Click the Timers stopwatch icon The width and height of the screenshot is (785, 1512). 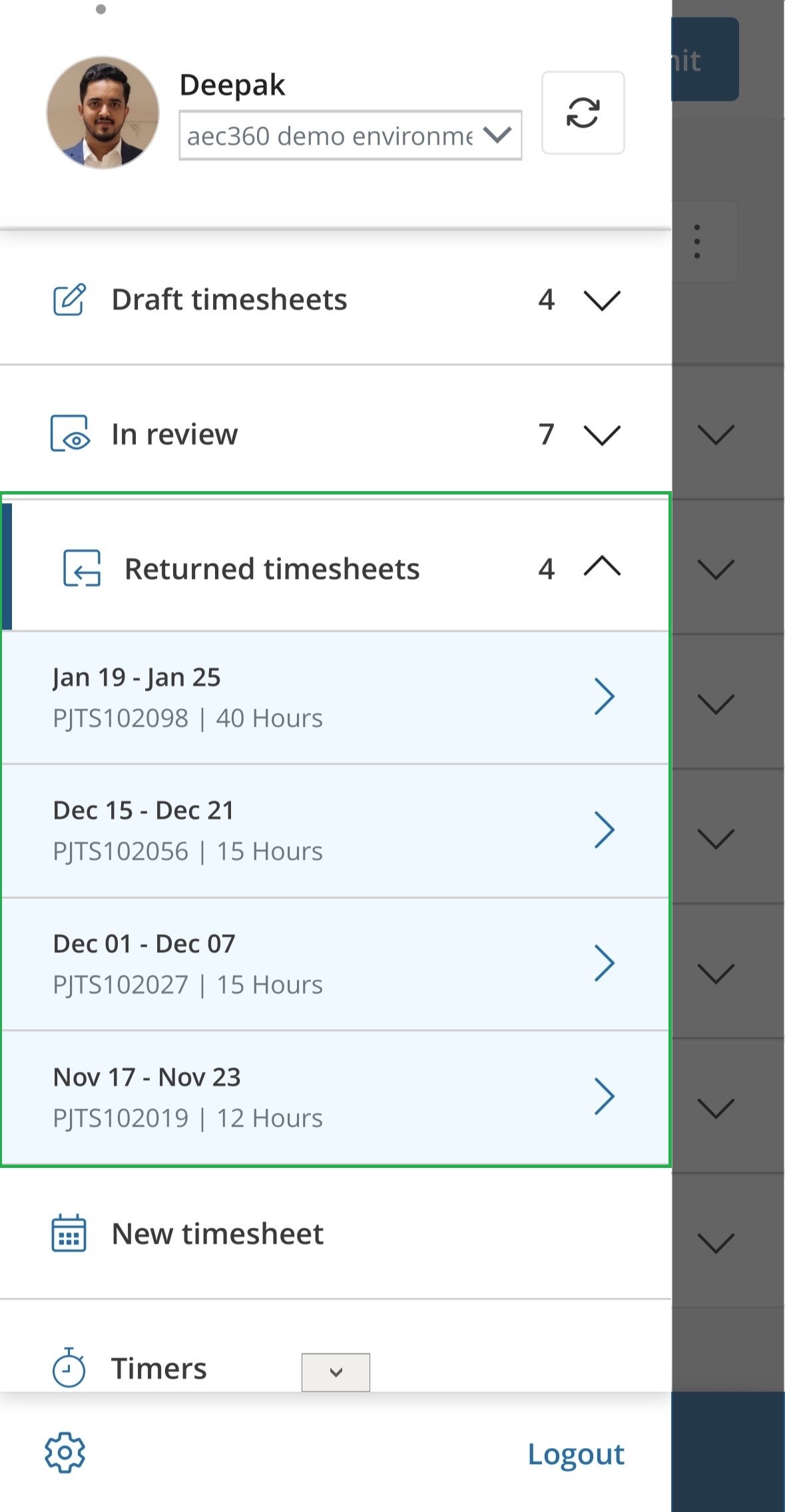tap(69, 1368)
